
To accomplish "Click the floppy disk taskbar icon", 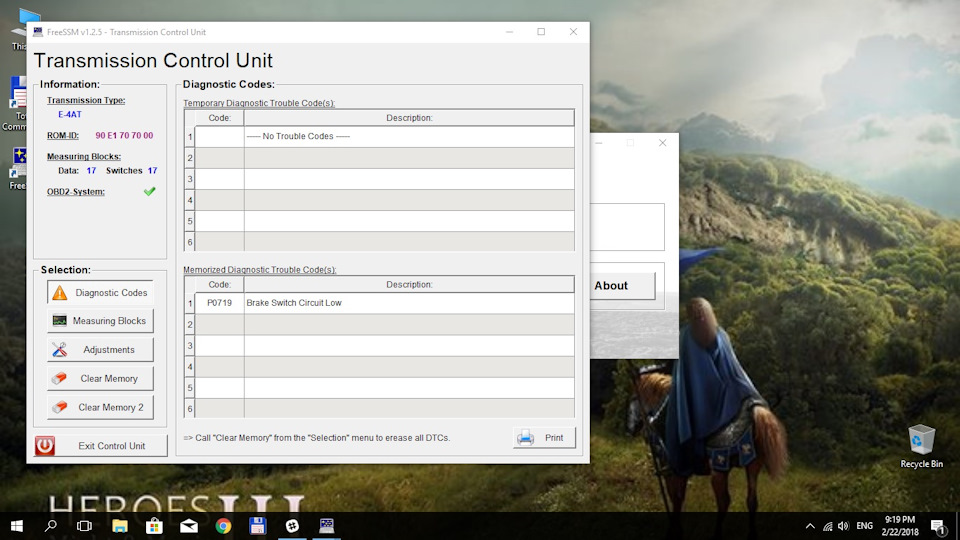I will (x=258, y=526).
